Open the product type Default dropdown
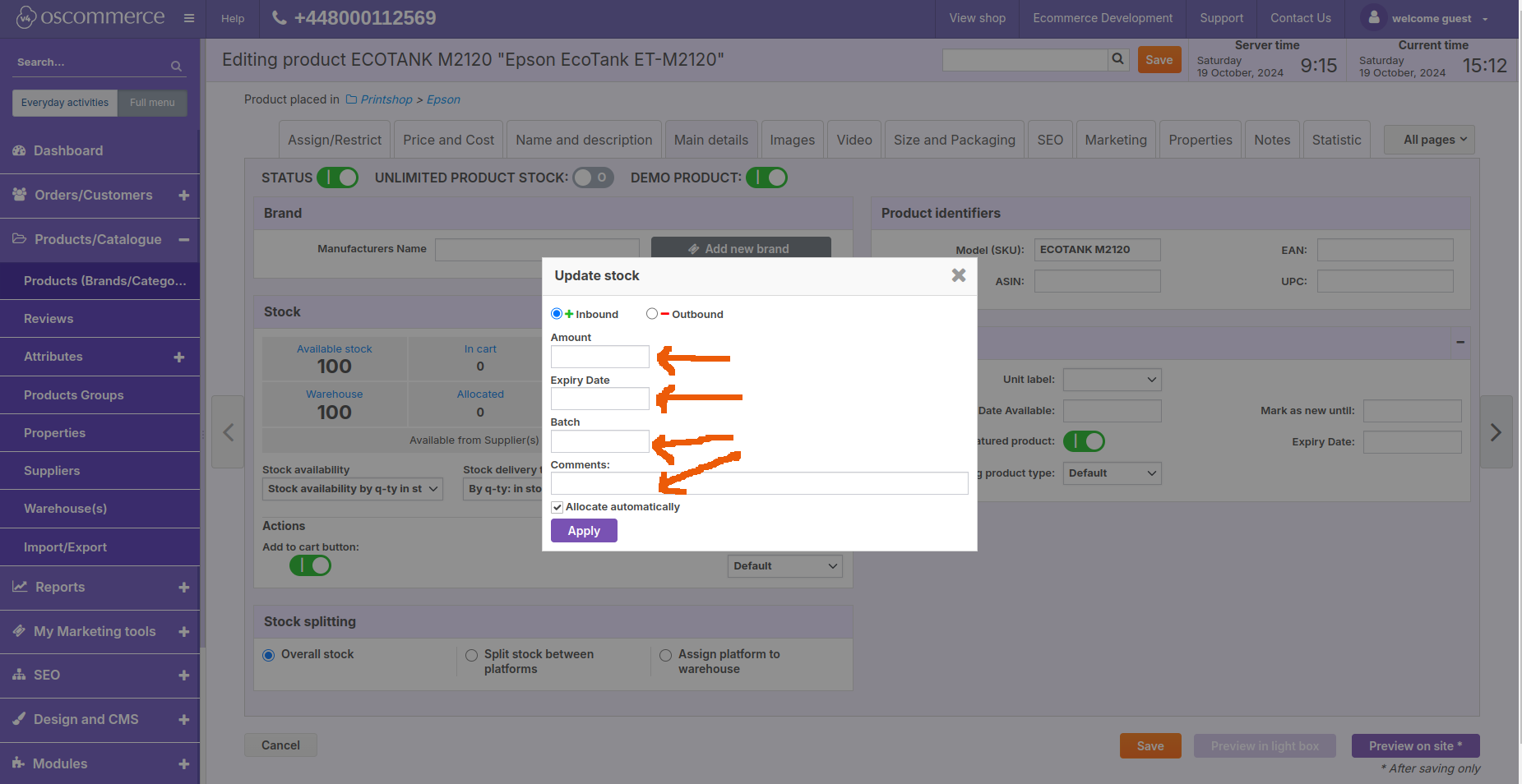 pos(1112,473)
